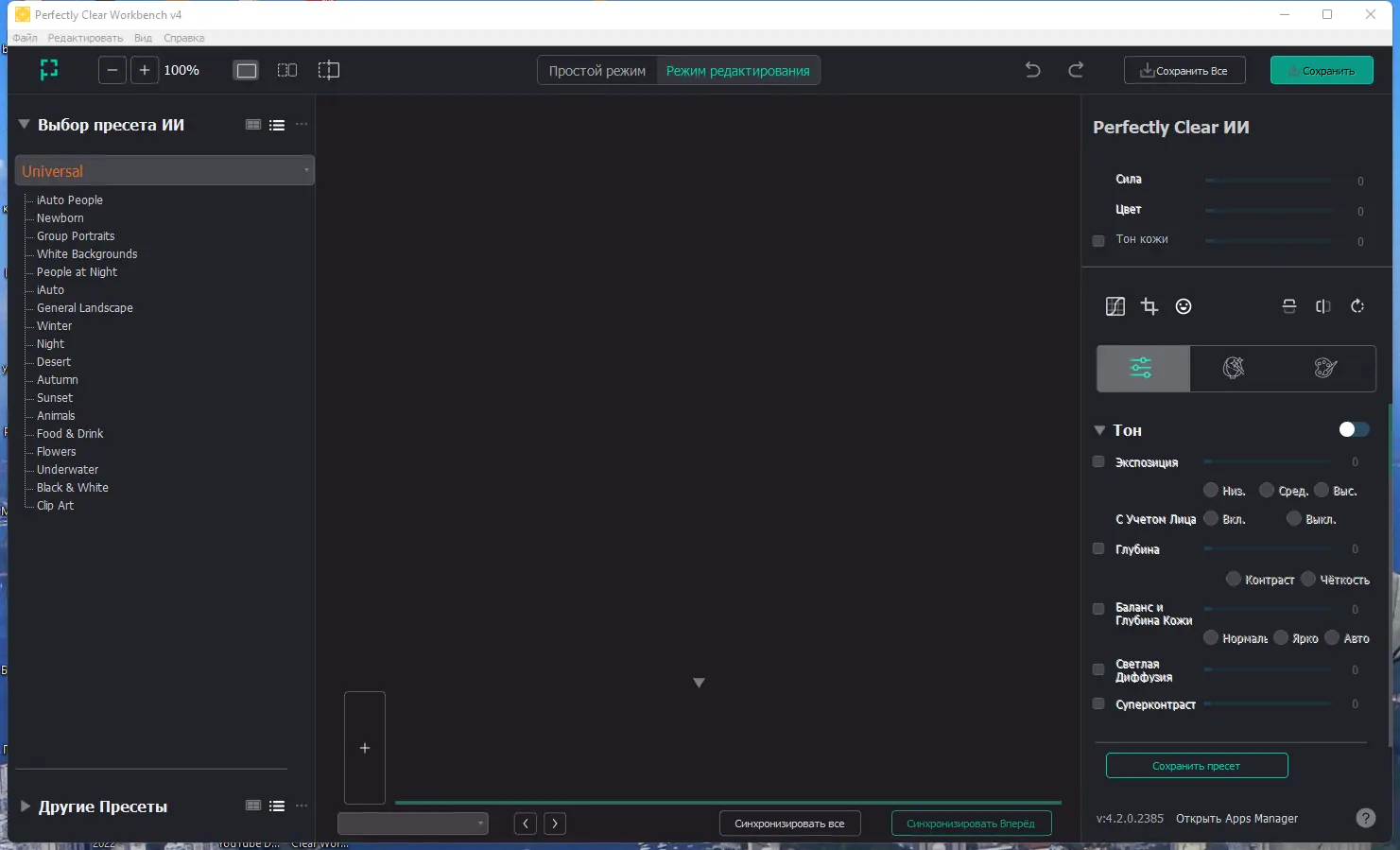Image resolution: width=1400 pixels, height=850 pixels.
Task: Open the Открыть Apps Manager link
Action: (x=1236, y=819)
